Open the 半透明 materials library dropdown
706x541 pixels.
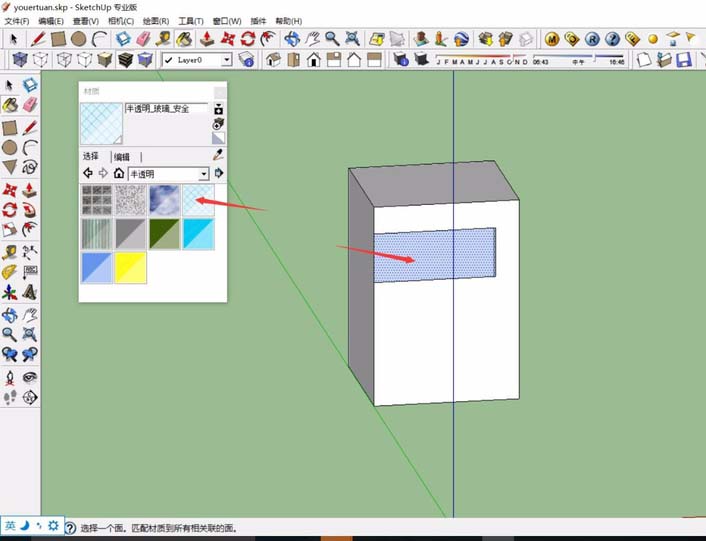tap(204, 174)
